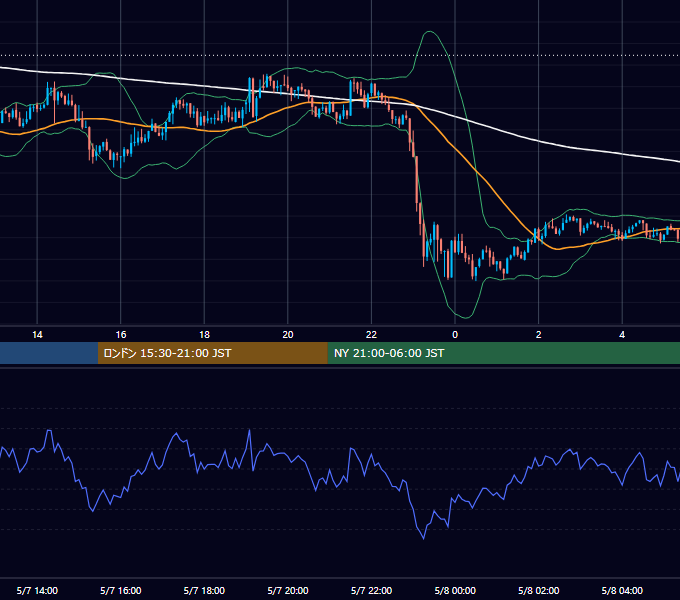Click the 5/8 00:00 time label
This screenshot has height=600, width=680.
pyautogui.click(x=455, y=591)
